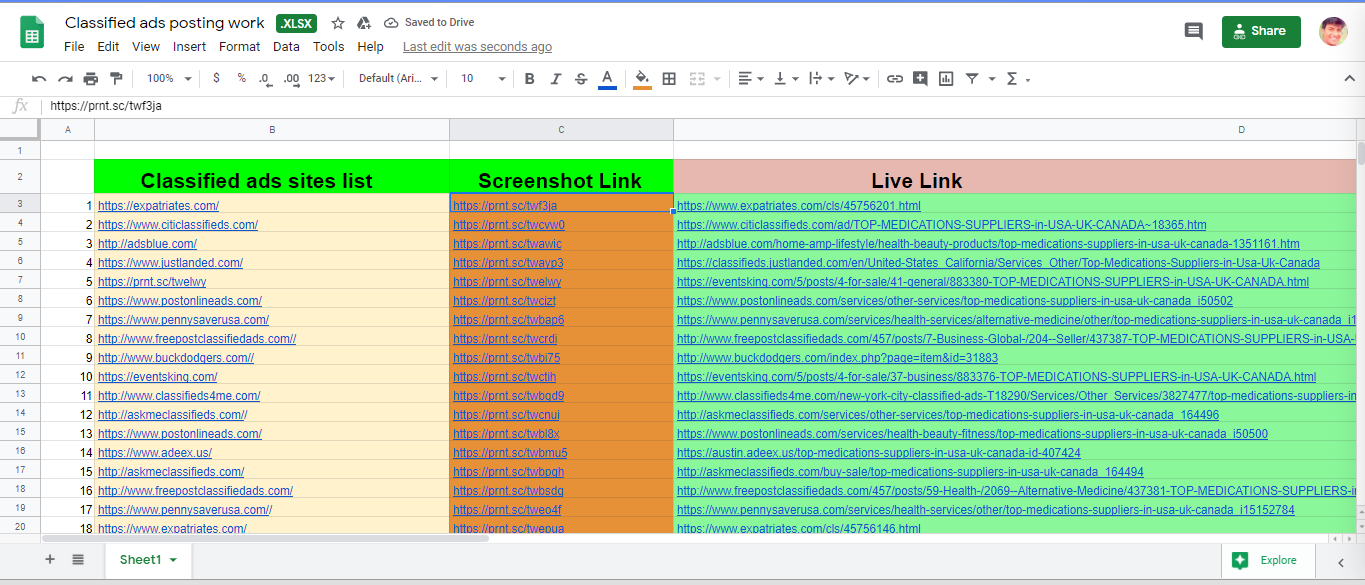
Task: Open the fill color picker
Action: tap(642, 79)
